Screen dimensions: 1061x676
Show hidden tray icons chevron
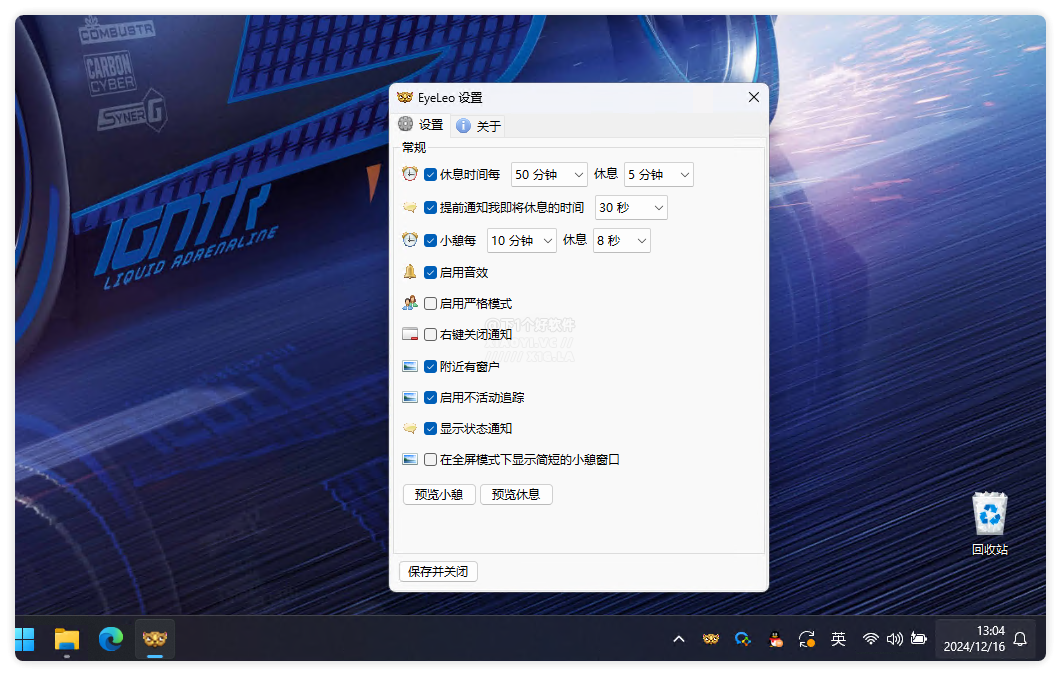point(679,639)
